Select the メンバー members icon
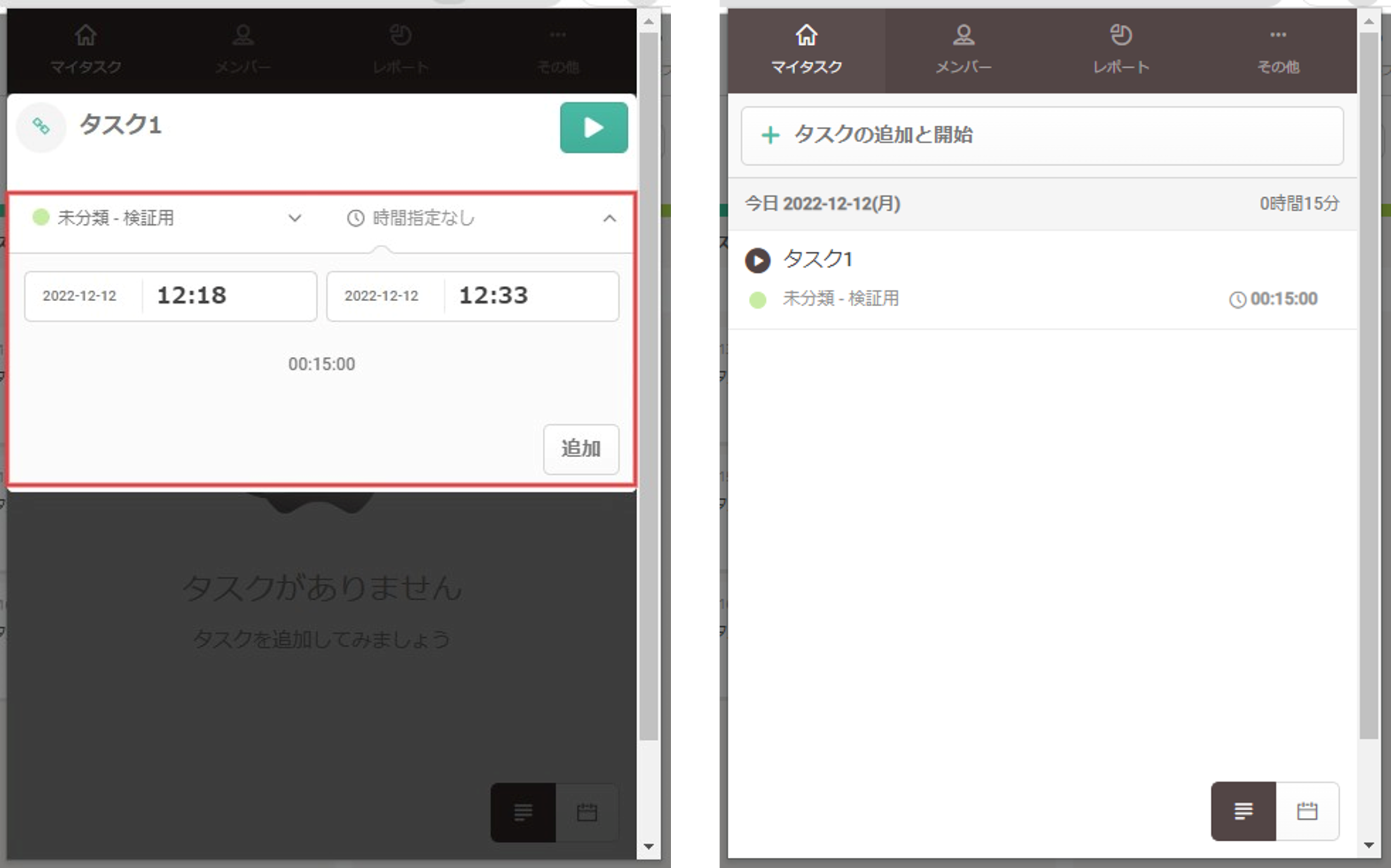The height and width of the screenshot is (868, 1391). click(243, 36)
